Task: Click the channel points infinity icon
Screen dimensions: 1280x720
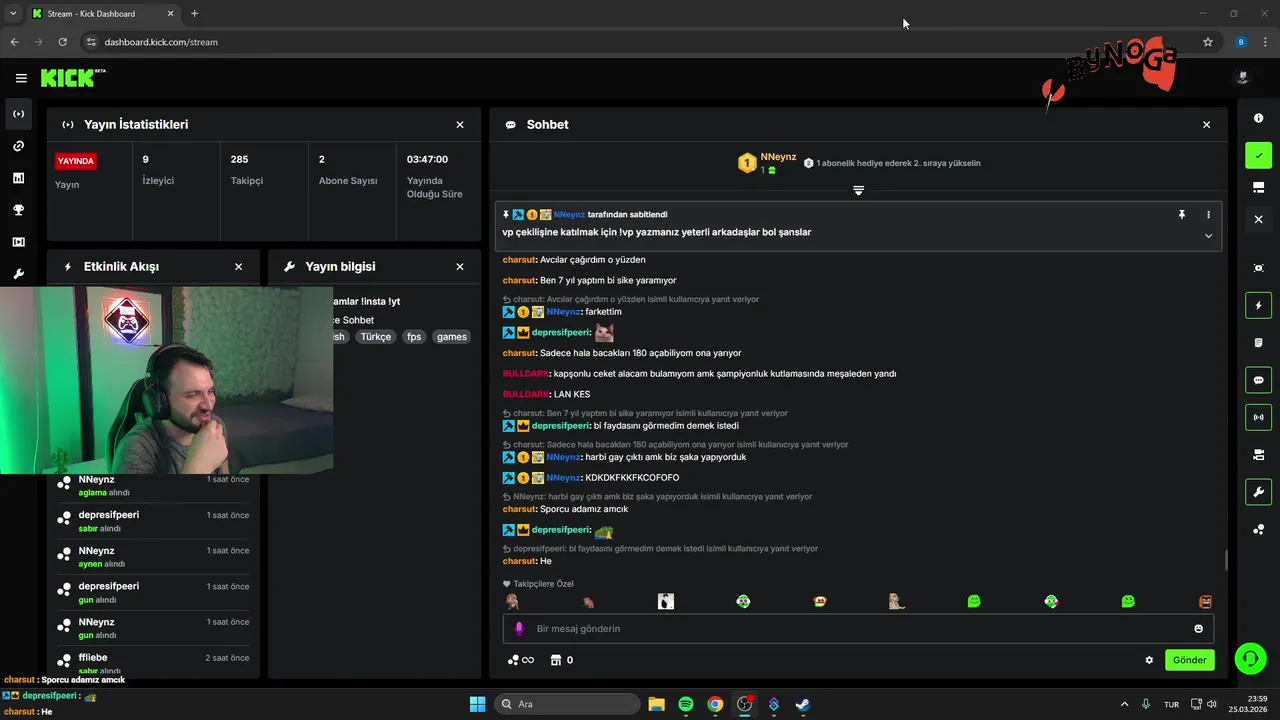Action: click(520, 660)
